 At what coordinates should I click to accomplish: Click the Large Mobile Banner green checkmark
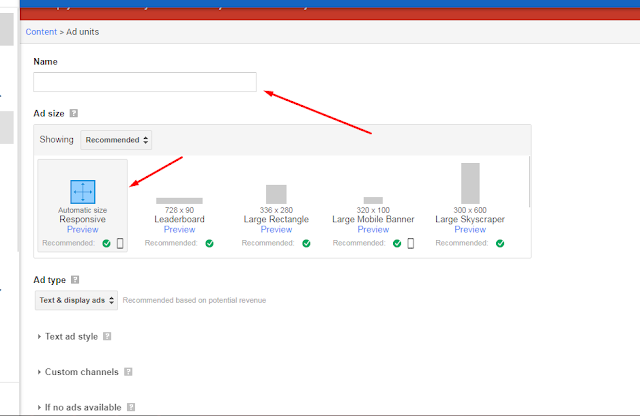pyautogui.click(x=397, y=243)
